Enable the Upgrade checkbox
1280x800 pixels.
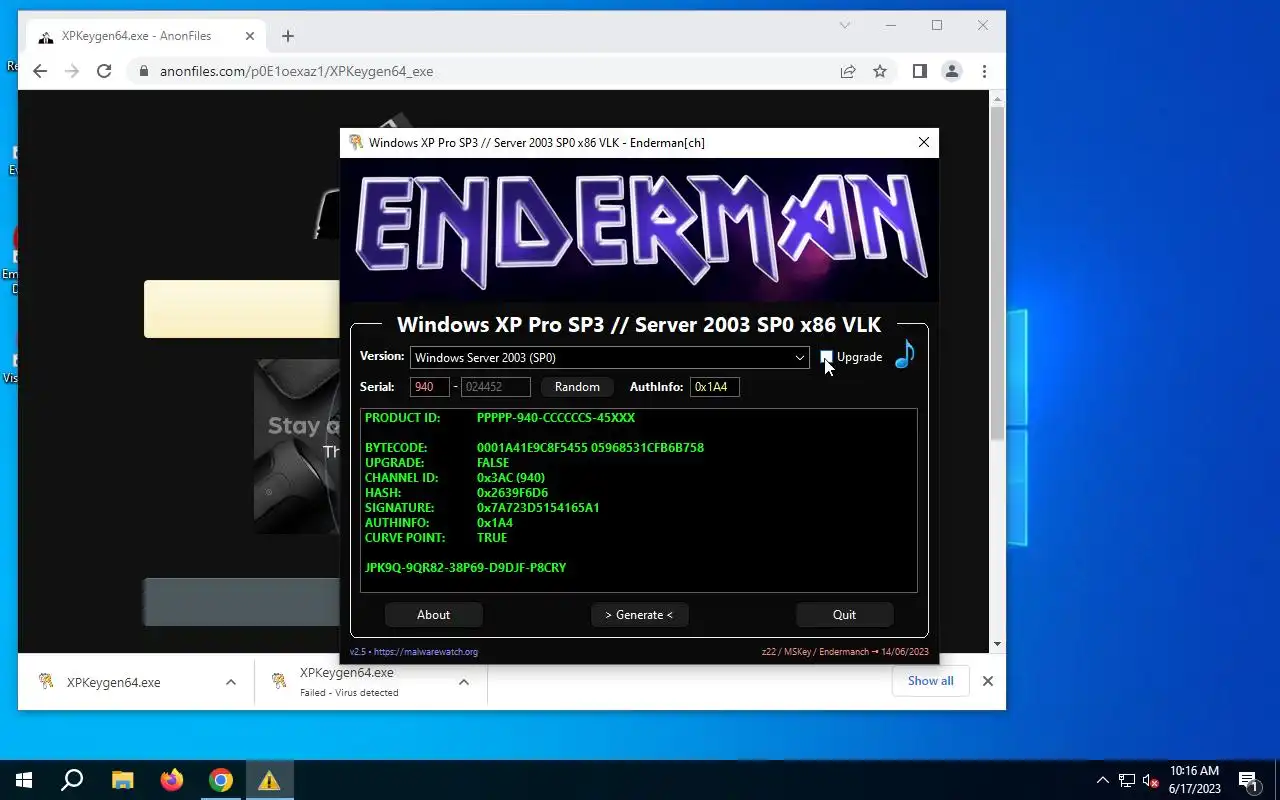coord(826,357)
